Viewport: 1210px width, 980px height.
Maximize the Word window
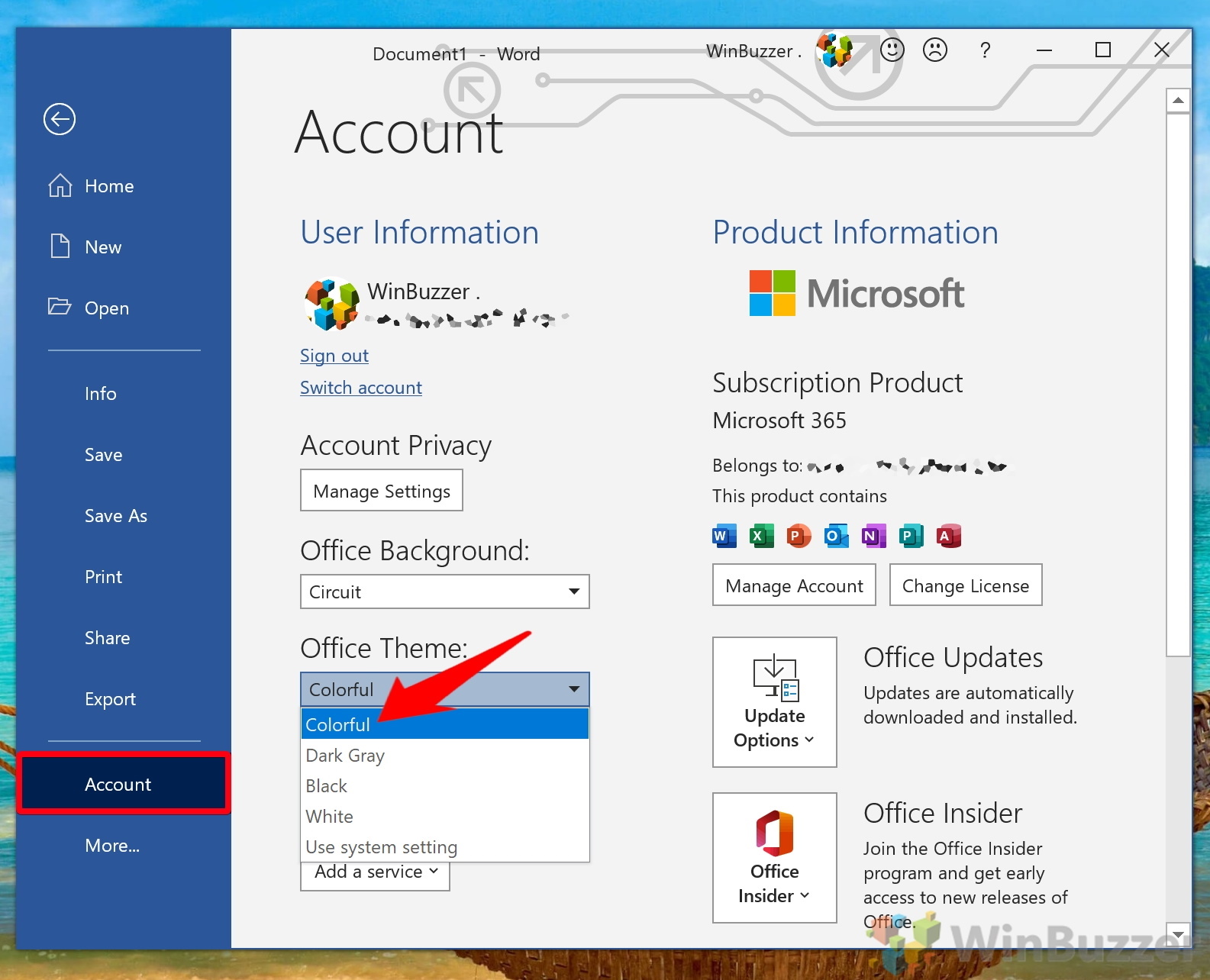1103,50
